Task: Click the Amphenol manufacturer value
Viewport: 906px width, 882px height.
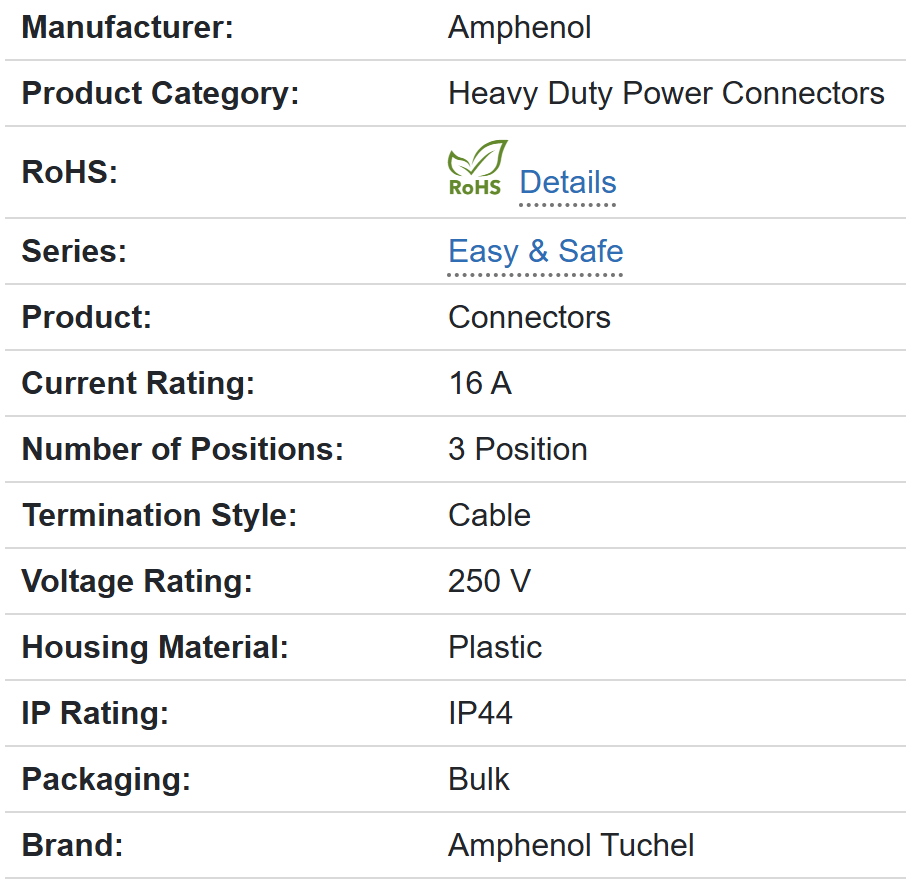Action: click(x=519, y=27)
